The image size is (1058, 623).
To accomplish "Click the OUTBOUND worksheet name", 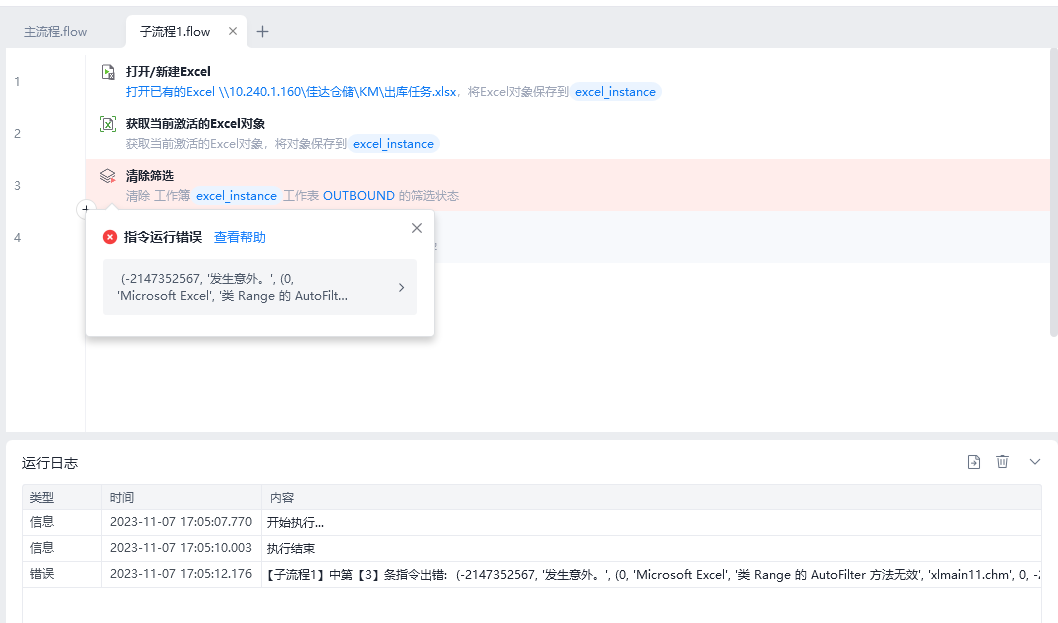I will (x=359, y=196).
